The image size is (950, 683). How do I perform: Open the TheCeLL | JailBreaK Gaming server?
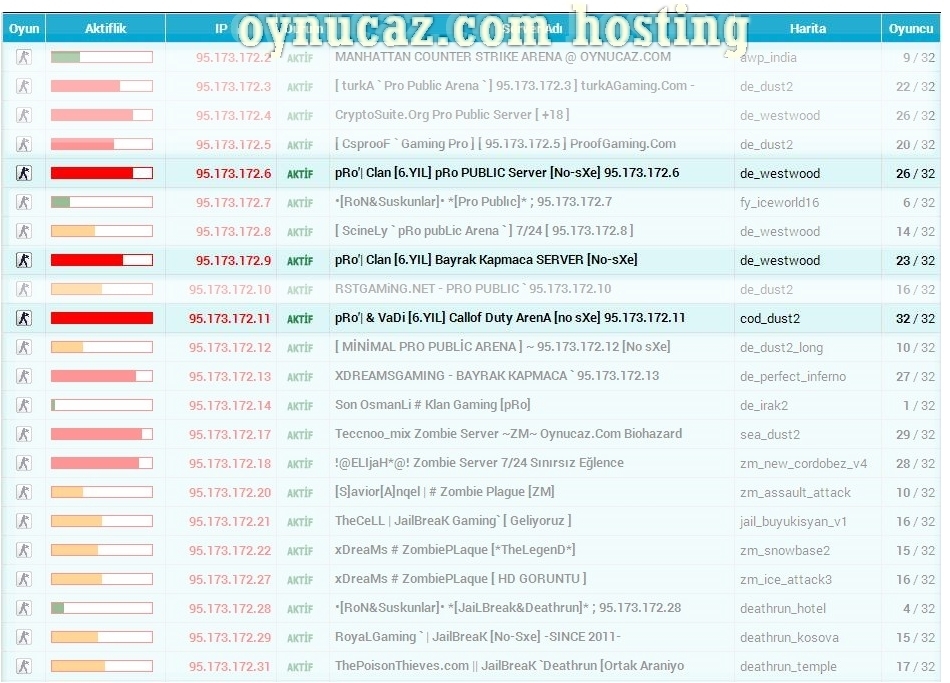tap(453, 521)
